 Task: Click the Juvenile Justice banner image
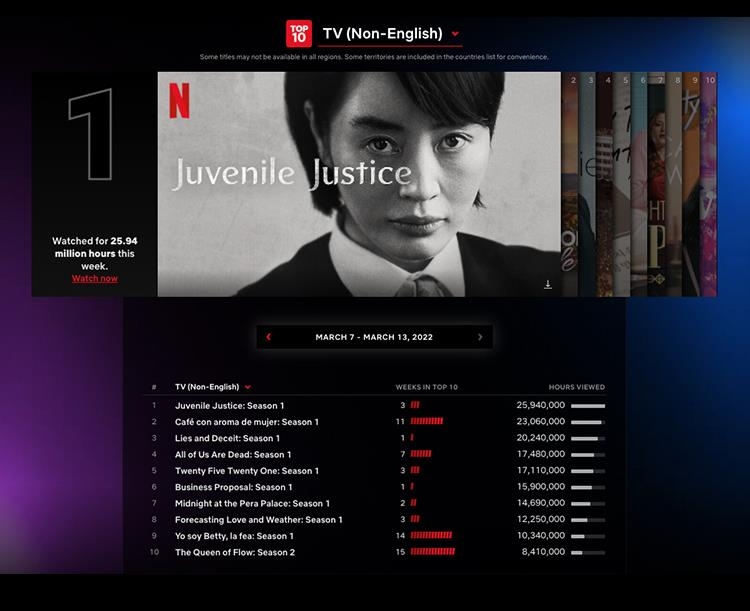click(359, 184)
